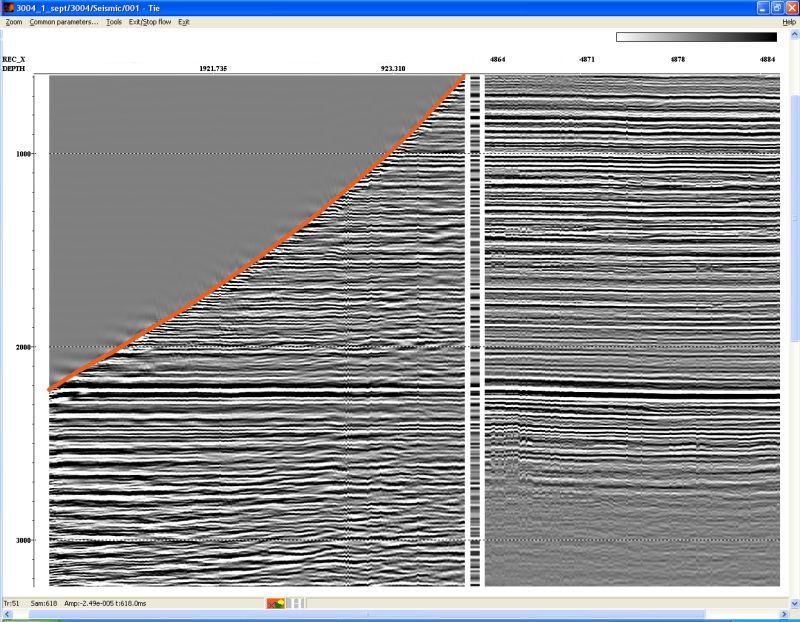Viewport: 800px width, 622px height.
Task: Click the horizontal scrollbar thumb
Action: point(367,614)
